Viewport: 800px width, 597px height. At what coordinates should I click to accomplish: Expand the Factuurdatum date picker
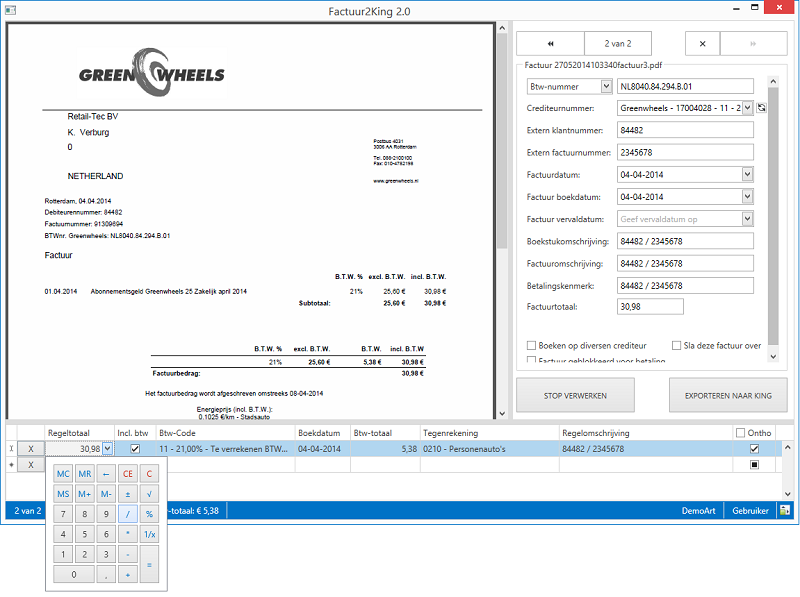(747, 175)
